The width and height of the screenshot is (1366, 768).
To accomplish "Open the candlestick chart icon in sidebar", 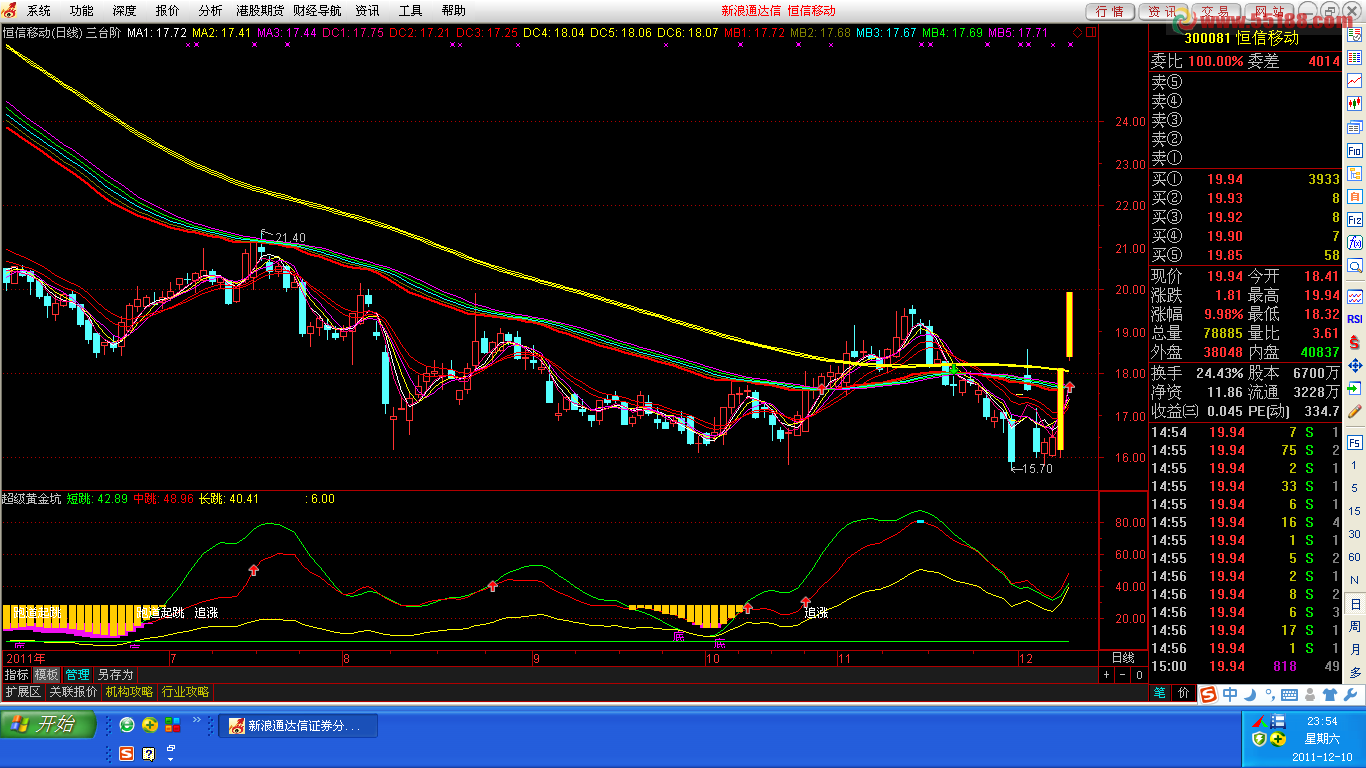I will pos(1355,103).
